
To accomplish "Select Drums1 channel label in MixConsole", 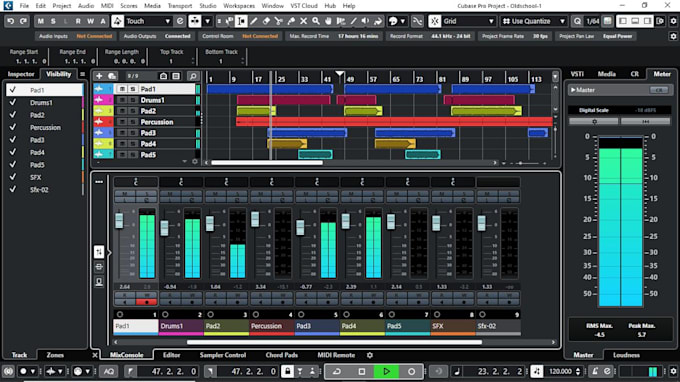I will [x=181, y=326].
